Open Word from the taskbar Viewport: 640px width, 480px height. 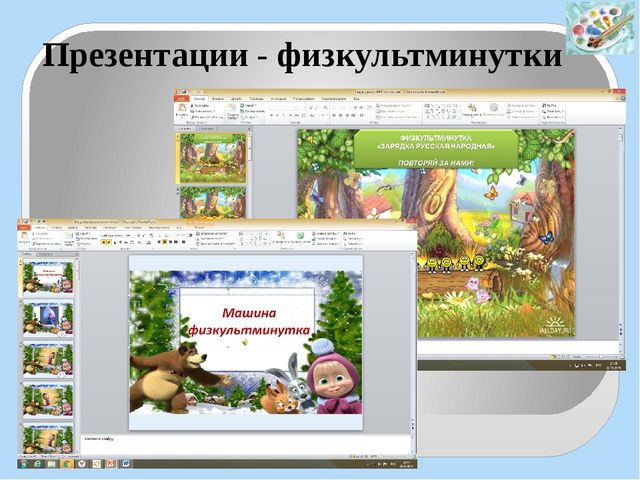[125, 464]
